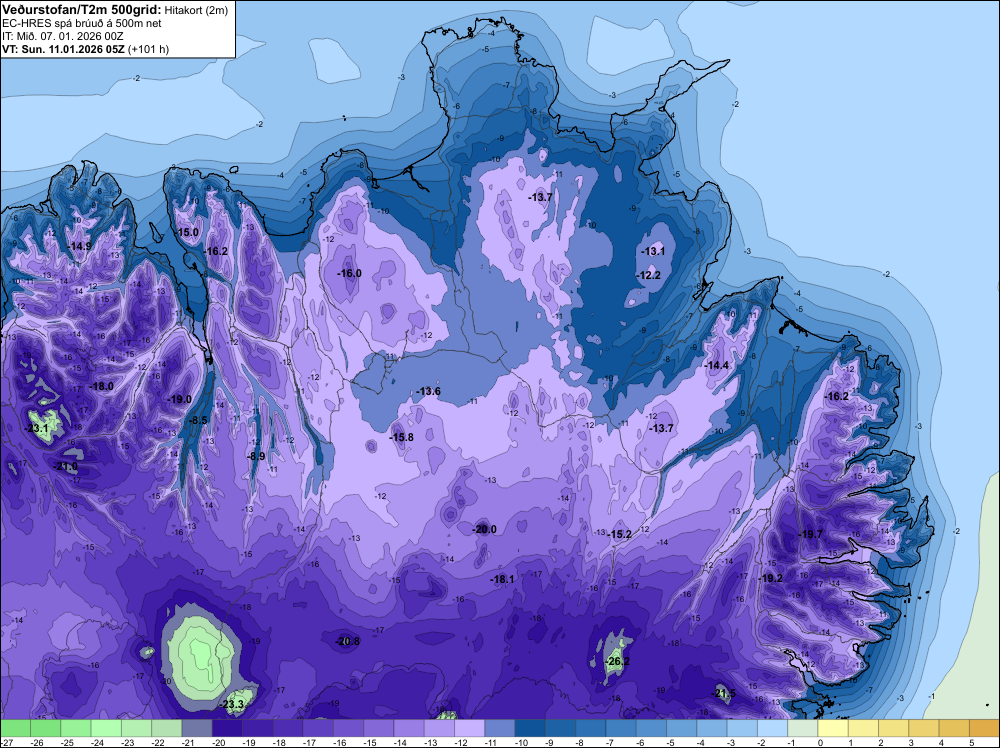Click the -20 legend color swatch
Image resolution: width=1000 pixels, height=748 pixels.
tap(227, 728)
